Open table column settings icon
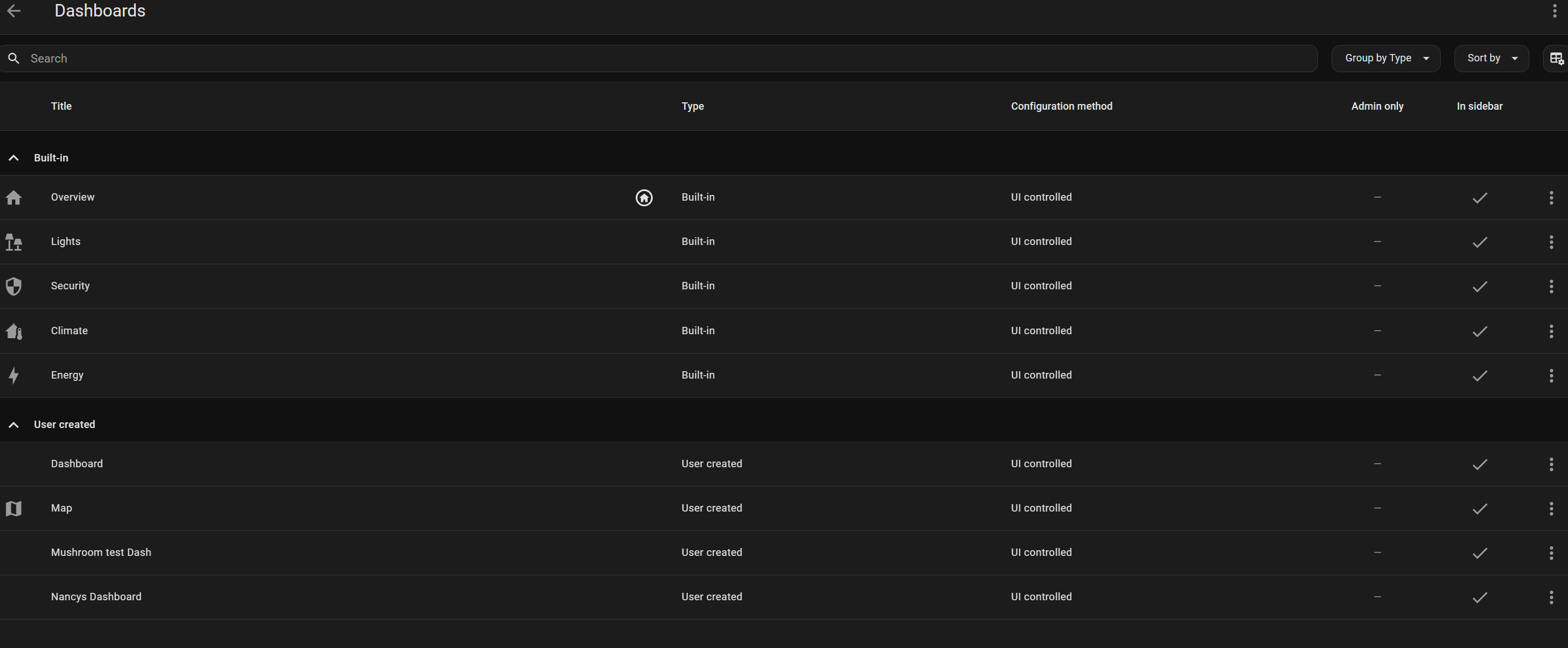Viewport: 1568px width, 648px height. (x=1556, y=59)
